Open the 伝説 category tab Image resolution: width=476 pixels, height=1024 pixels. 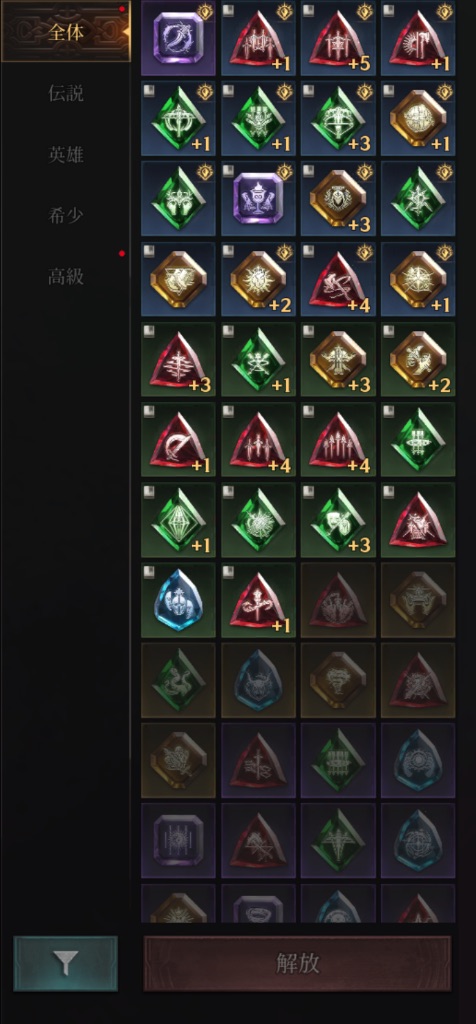pyautogui.click(x=66, y=93)
